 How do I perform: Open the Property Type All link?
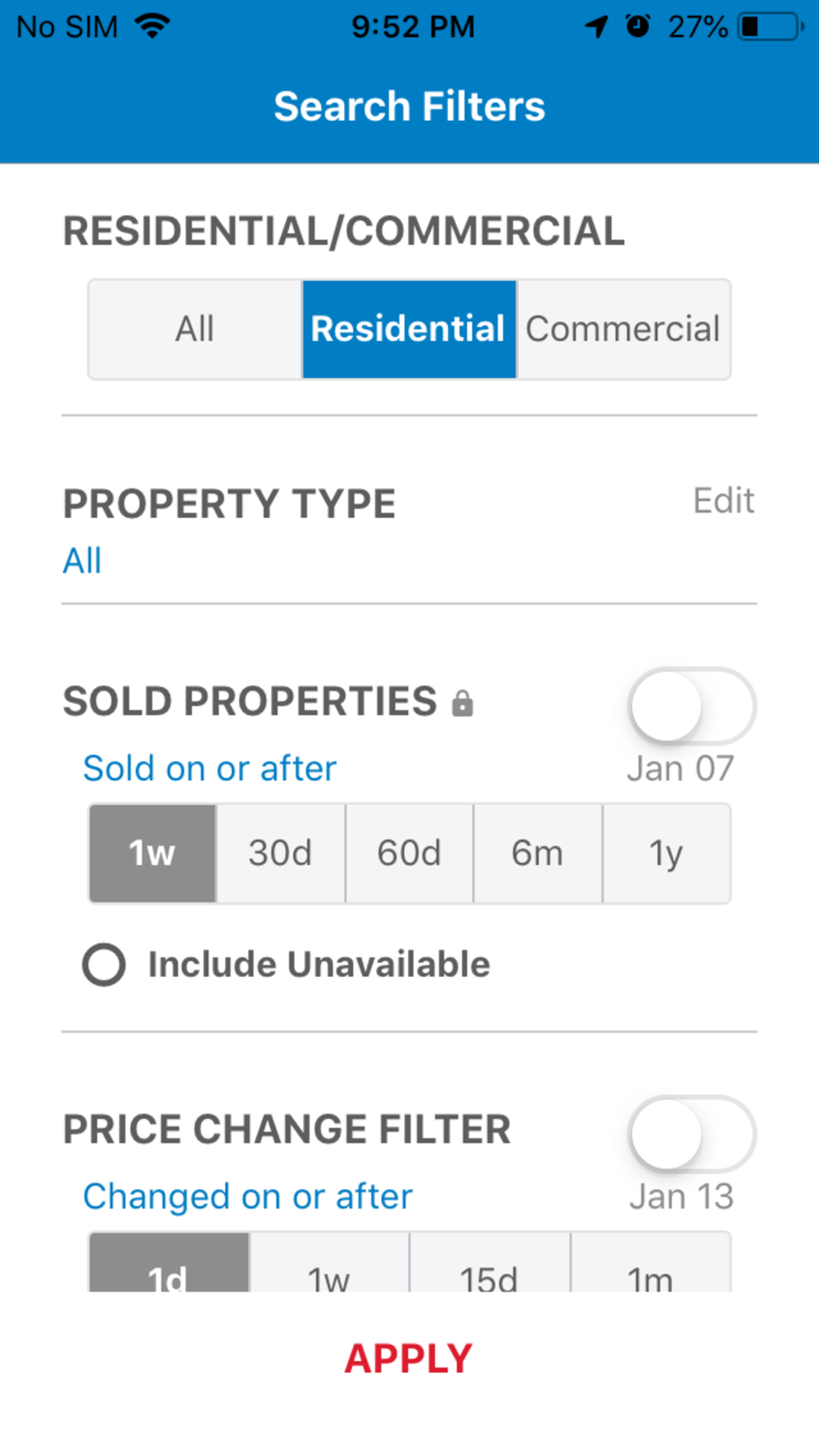pos(82,561)
